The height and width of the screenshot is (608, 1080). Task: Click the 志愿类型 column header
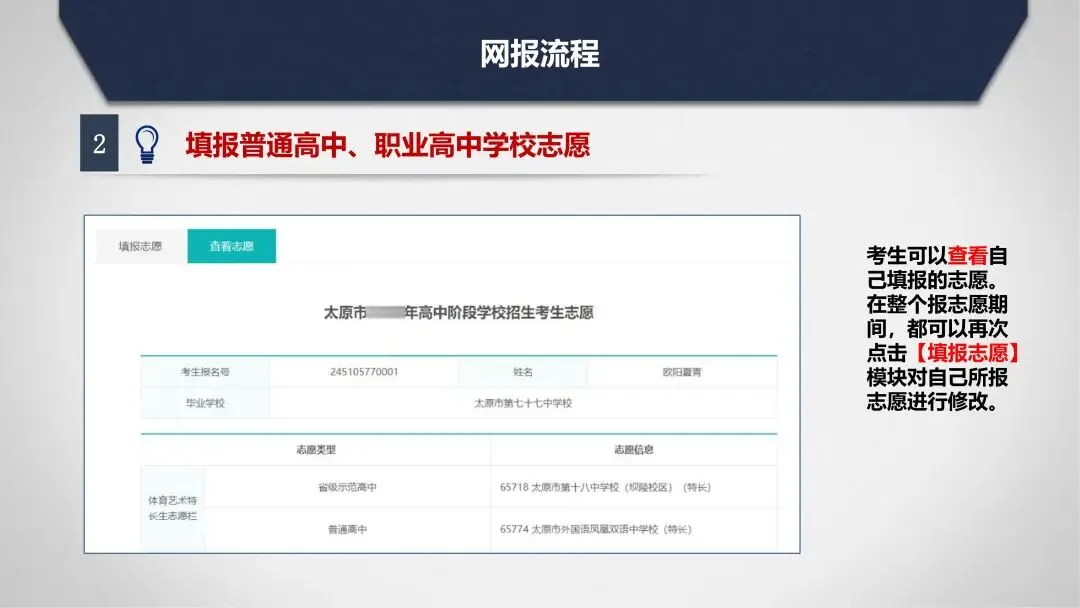(x=316, y=450)
